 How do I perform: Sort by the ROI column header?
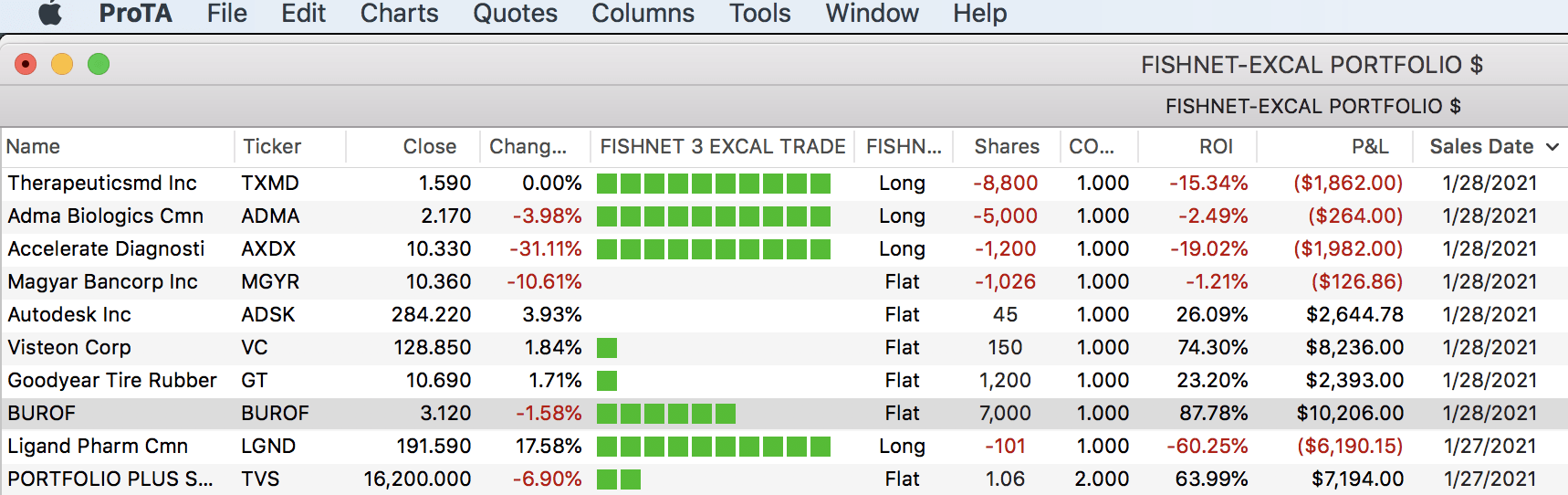pos(1216,146)
